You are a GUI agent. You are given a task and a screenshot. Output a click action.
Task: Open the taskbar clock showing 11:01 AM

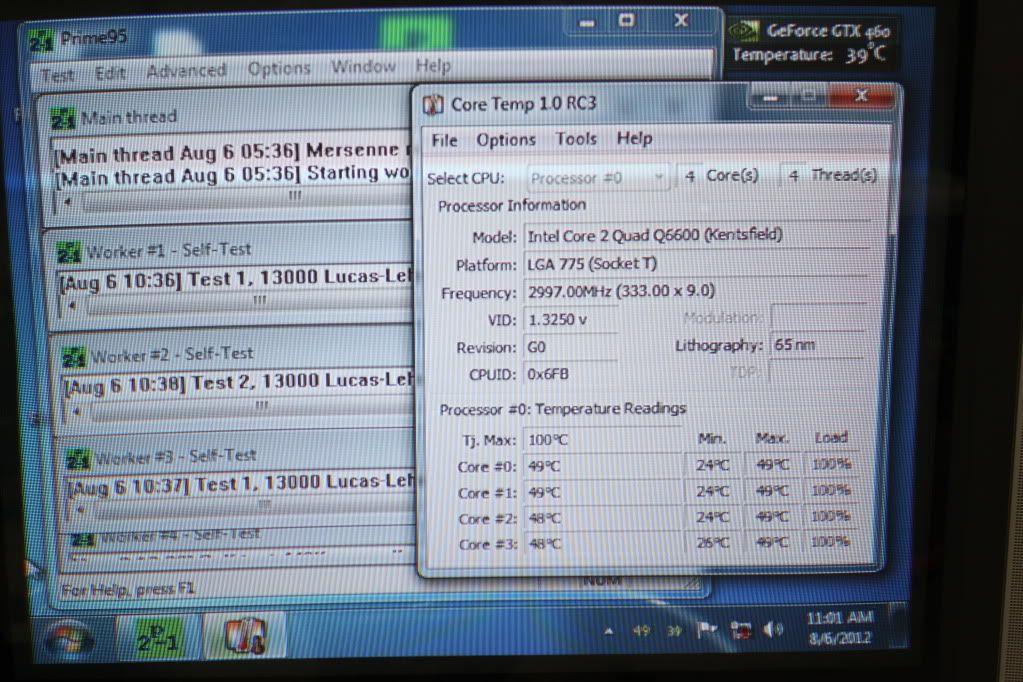click(x=840, y=628)
